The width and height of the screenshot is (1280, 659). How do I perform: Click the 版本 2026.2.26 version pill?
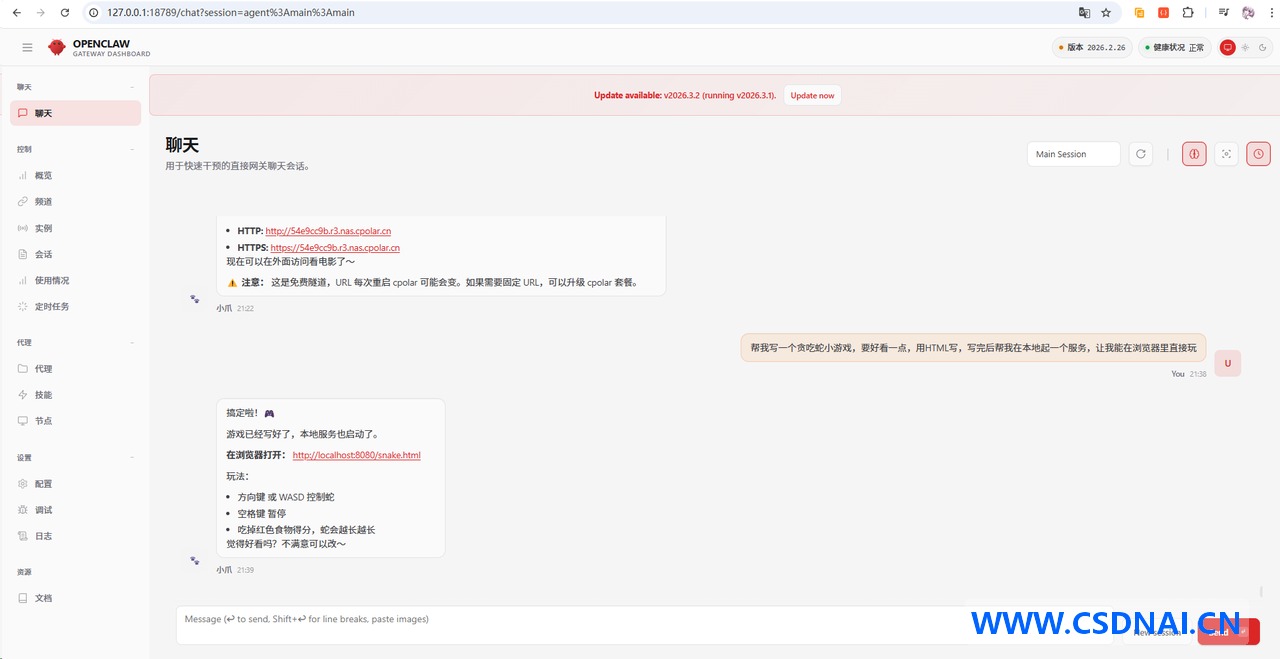coord(1092,47)
